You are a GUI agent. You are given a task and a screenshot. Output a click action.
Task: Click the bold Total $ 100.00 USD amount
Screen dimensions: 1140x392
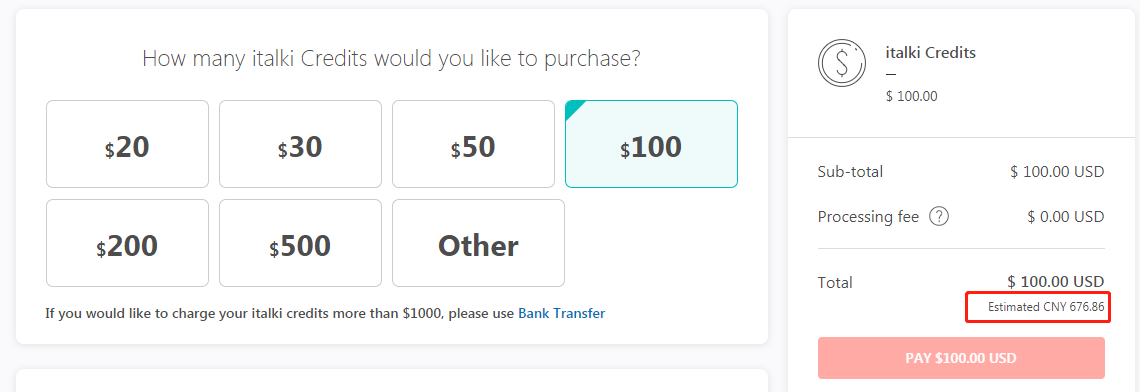click(x=1056, y=281)
